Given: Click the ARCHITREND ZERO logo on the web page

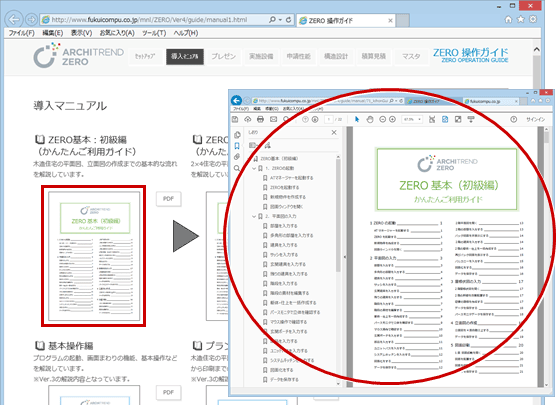Looking at the screenshot, I should coord(78,55).
